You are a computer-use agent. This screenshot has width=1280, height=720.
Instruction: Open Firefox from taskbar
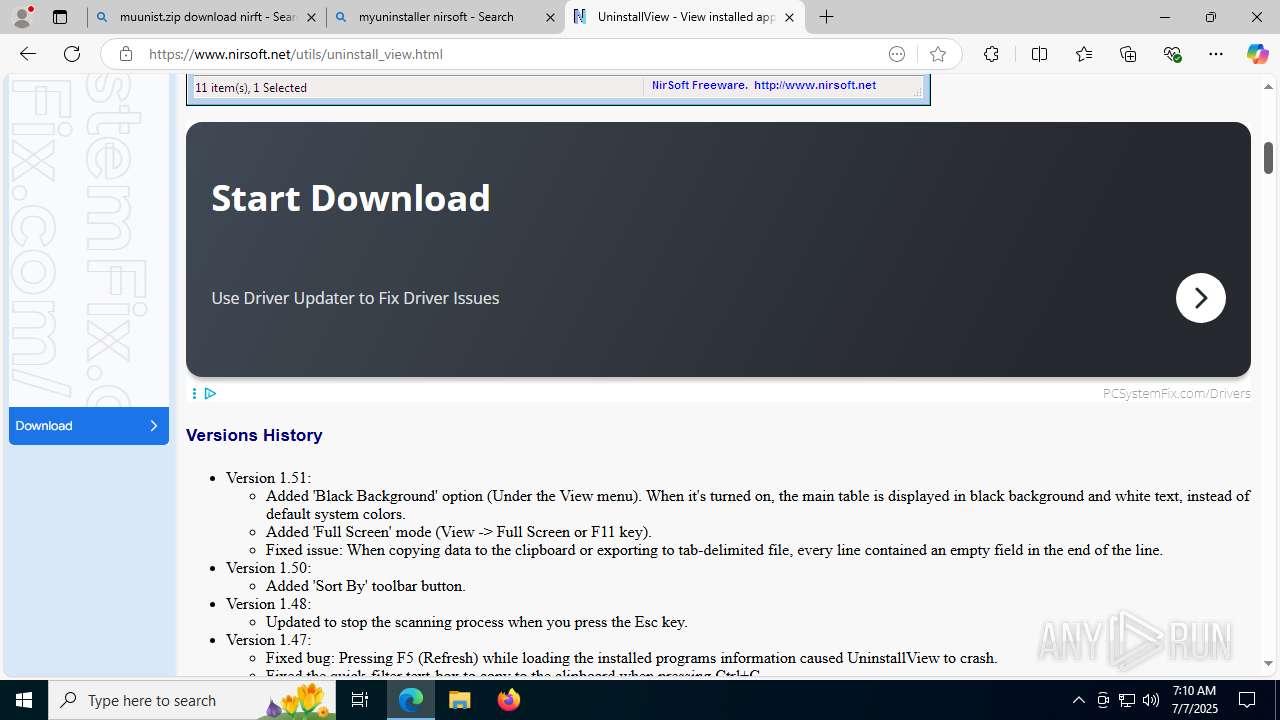click(x=508, y=700)
